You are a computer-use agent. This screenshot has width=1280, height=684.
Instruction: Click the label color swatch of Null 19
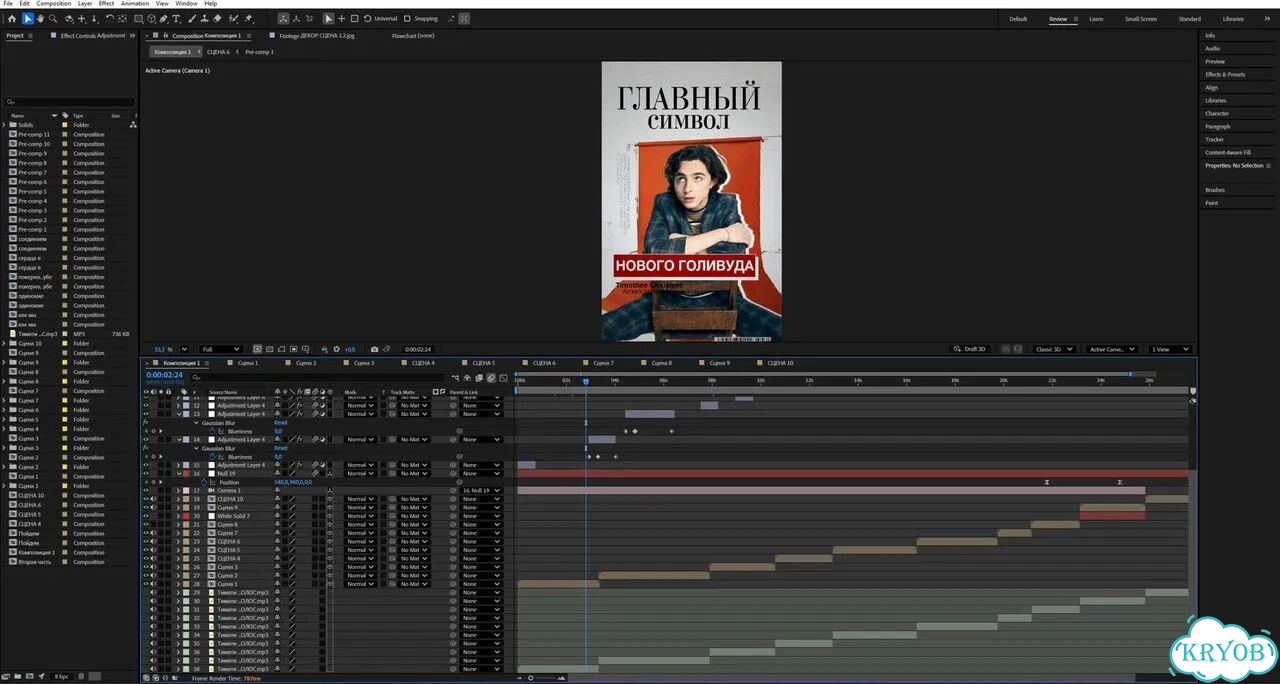pyautogui.click(x=186, y=474)
